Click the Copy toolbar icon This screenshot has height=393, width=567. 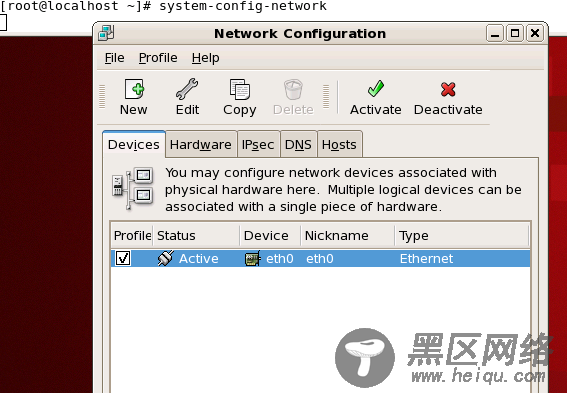click(x=240, y=89)
